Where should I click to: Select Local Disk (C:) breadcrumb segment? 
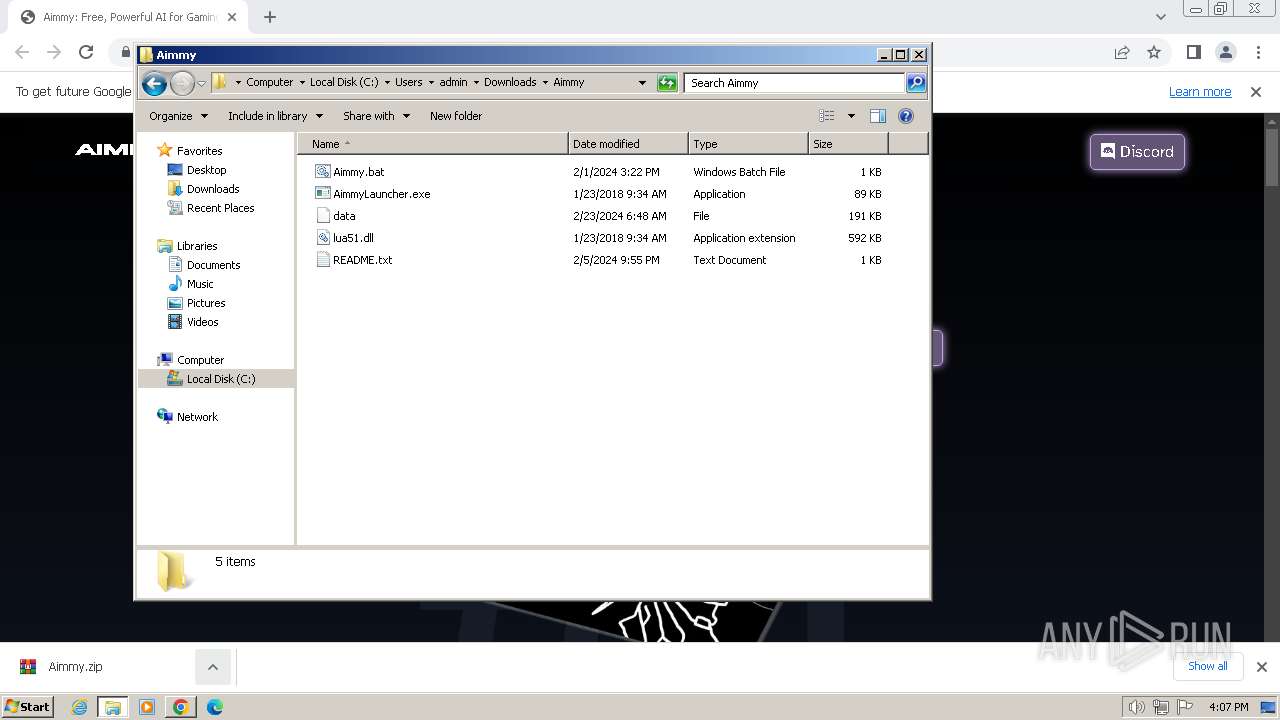click(x=344, y=82)
